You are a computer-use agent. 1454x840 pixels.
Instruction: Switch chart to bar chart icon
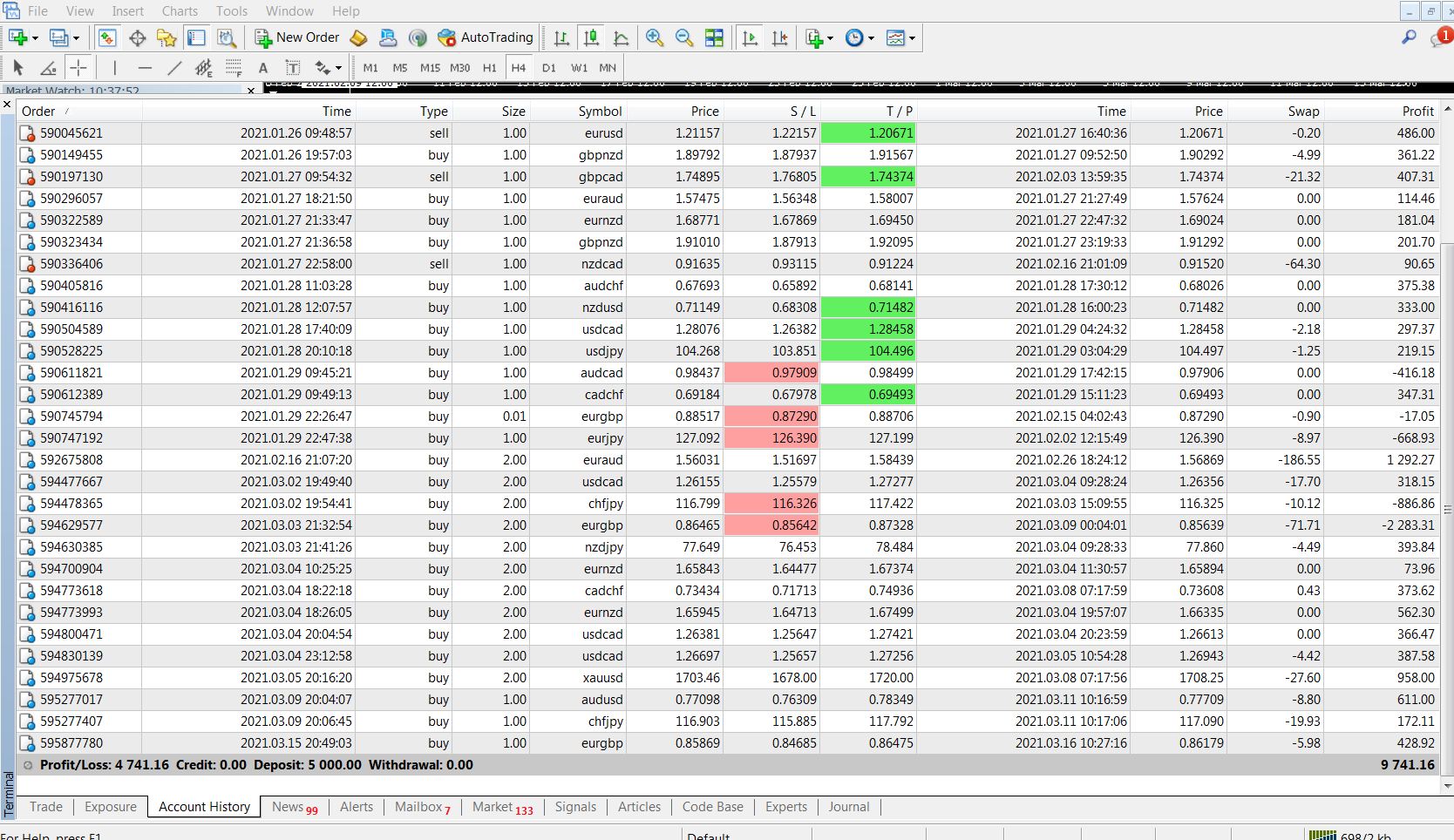coord(561,37)
